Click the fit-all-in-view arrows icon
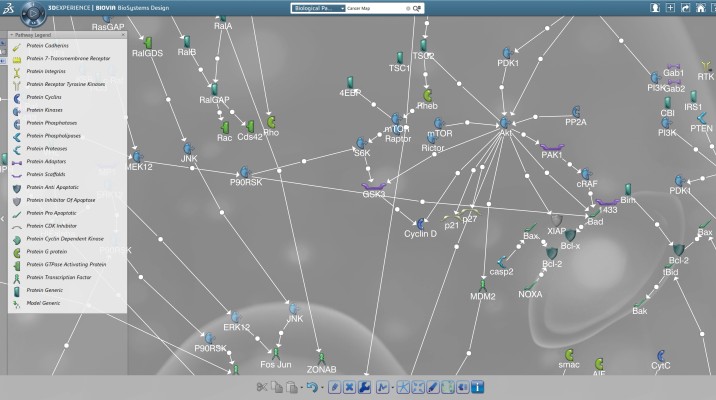716x400 pixels. coord(418,387)
